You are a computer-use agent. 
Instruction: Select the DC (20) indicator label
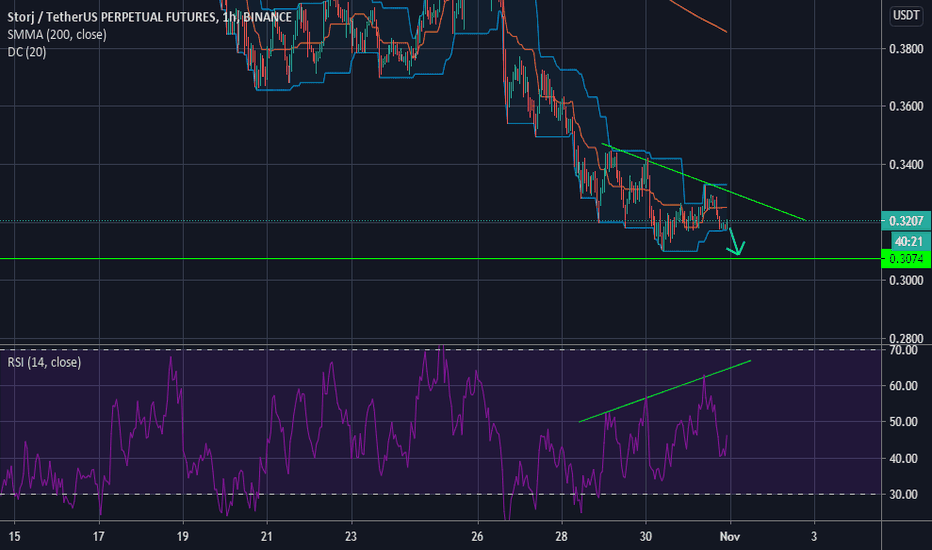[x=27, y=52]
